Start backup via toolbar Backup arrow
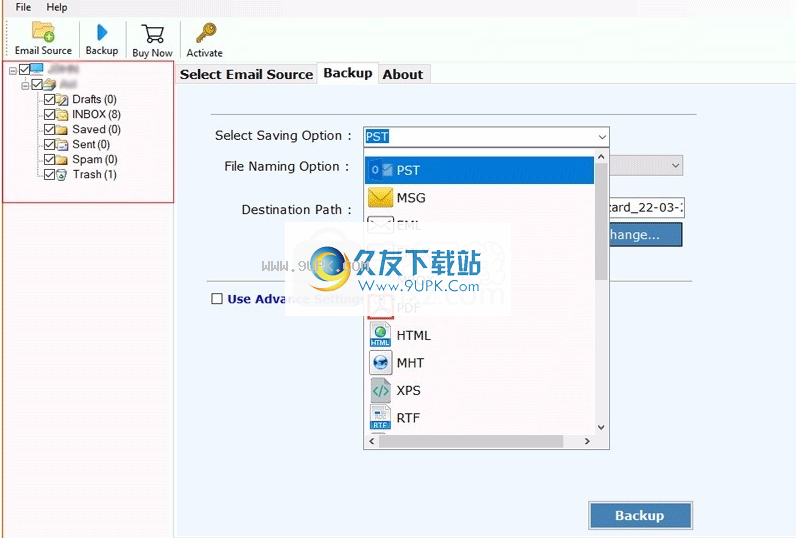 point(102,32)
